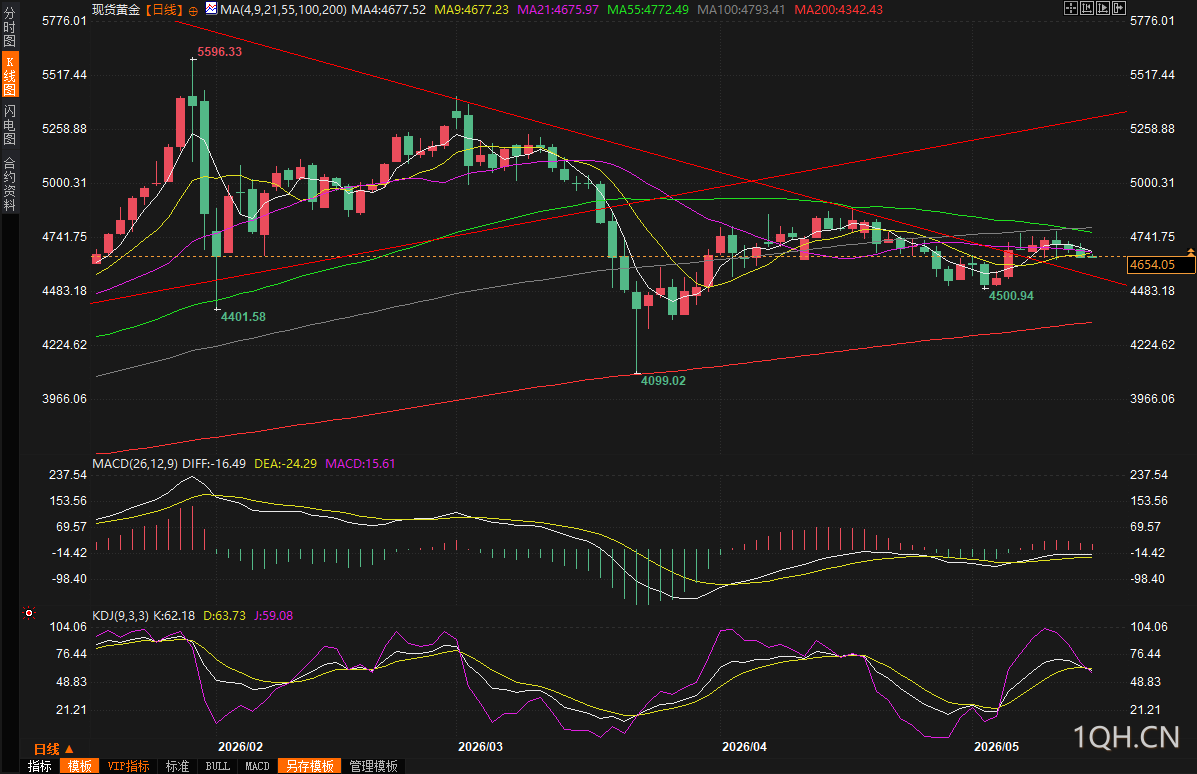Image resolution: width=1197 pixels, height=774 pixels.
Task: Switch to the 分时图 side tab
Action: point(9,27)
